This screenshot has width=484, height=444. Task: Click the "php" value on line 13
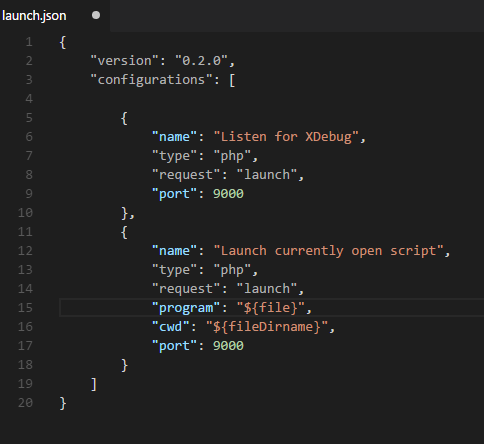click(232, 270)
